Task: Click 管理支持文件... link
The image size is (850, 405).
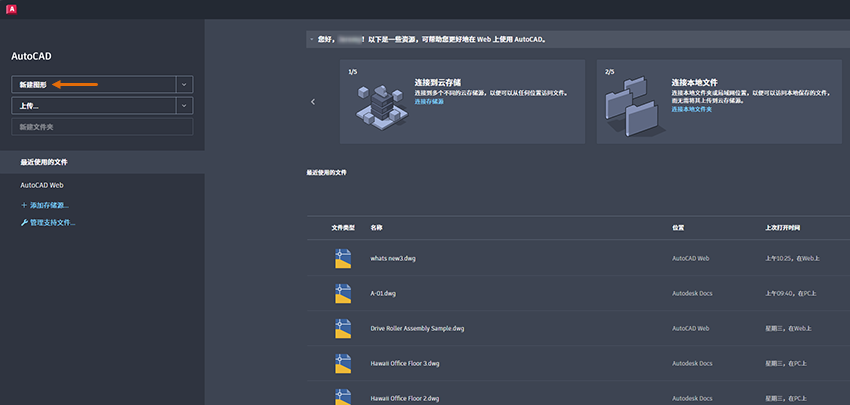Action: coord(48,223)
